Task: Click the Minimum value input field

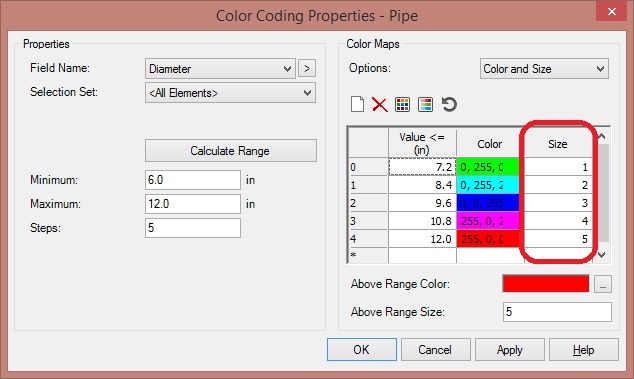Action: [193, 180]
